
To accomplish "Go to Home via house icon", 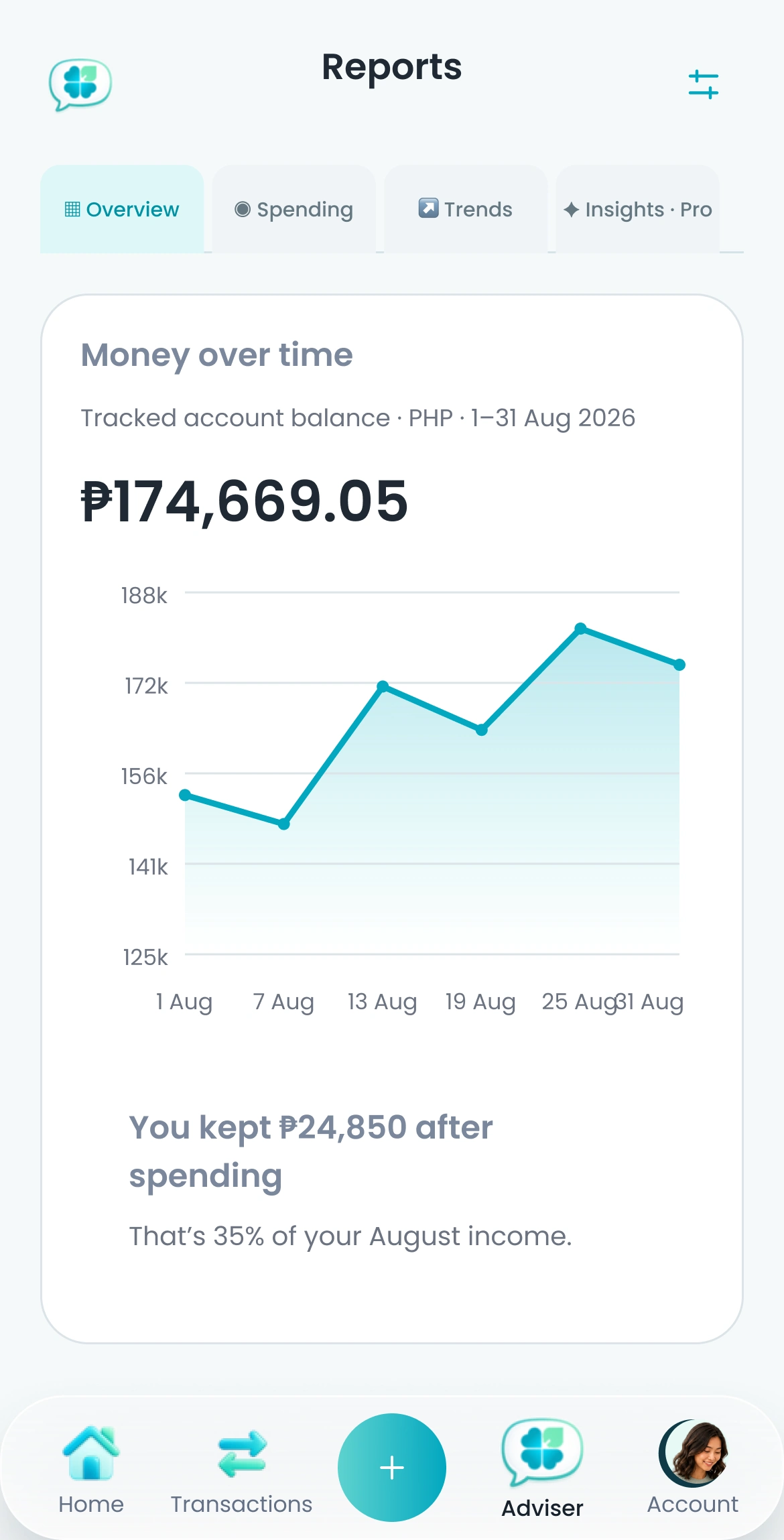I will coord(91,1453).
